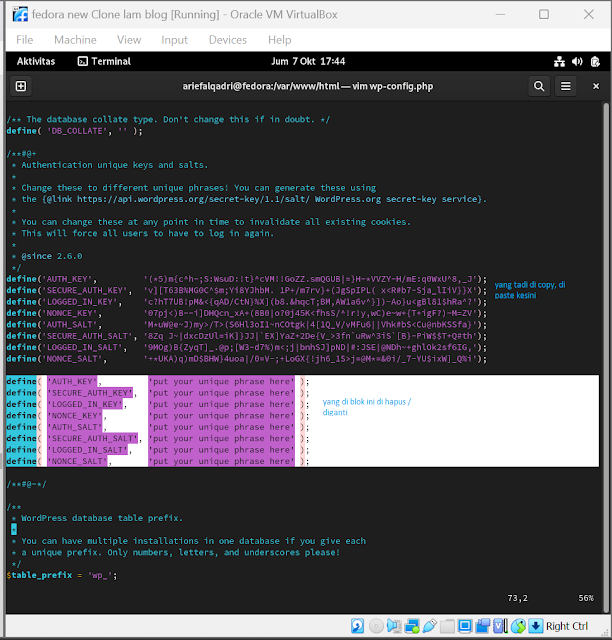This screenshot has height=640, width=612.
Task: Click the filled 'AUTH_SALT' define line
Action: (247, 325)
